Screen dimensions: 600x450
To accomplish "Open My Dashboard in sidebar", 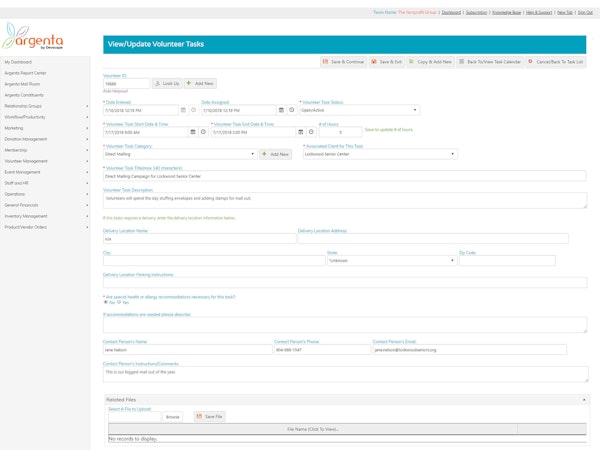I will (x=18, y=62).
